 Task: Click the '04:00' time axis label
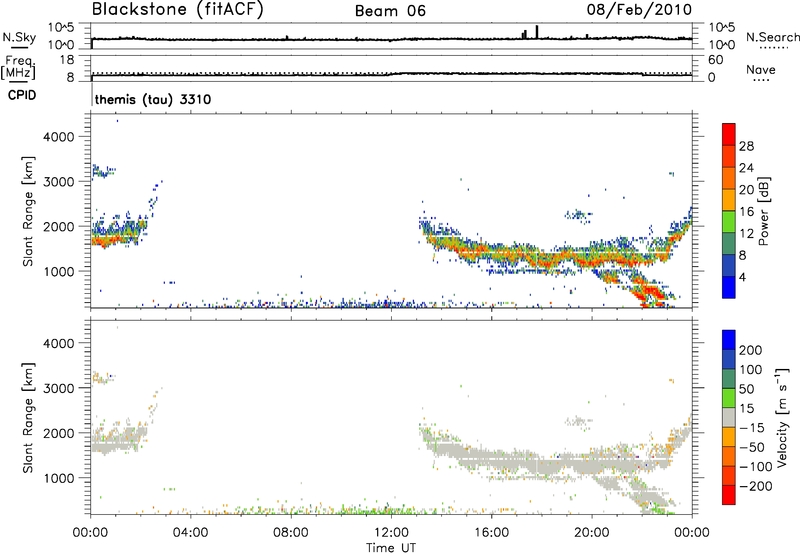pos(191,533)
